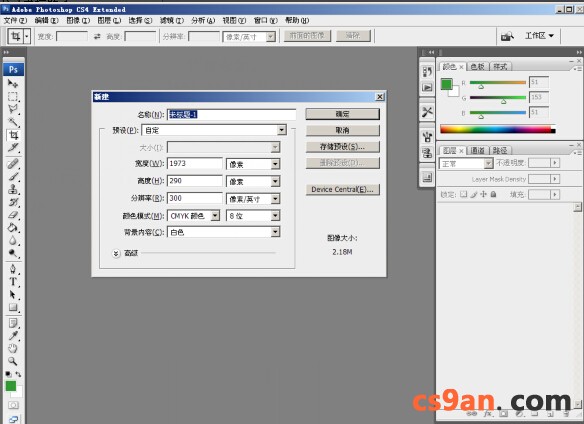Click the Device Central(E)... button
The height and width of the screenshot is (424, 584).
pyautogui.click(x=342, y=189)
